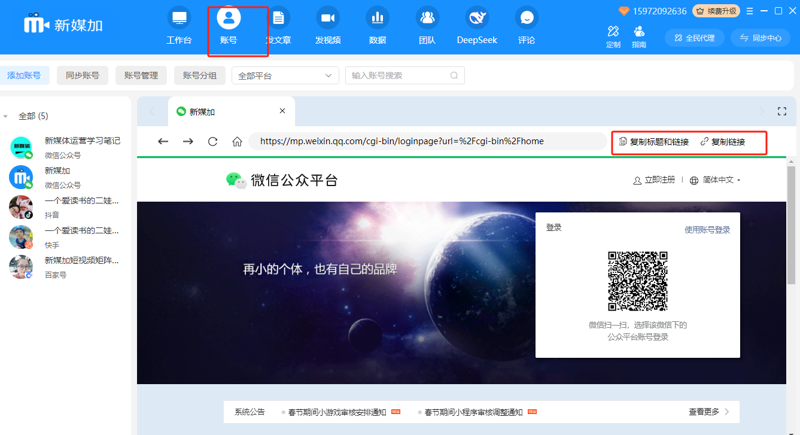The image size is (800, 435).
Task: Select the 新媒加 微信公众号 account
Action: click(x=65, y=177)
